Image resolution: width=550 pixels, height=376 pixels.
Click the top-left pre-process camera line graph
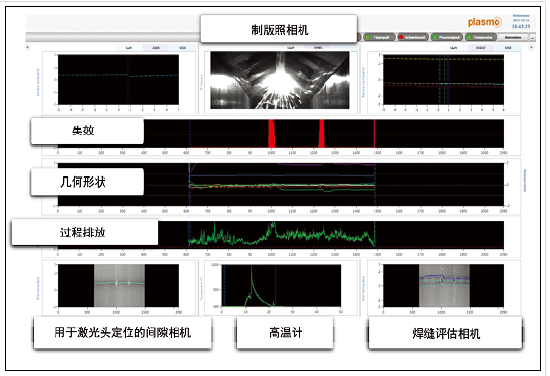click(x=119, y=80)
